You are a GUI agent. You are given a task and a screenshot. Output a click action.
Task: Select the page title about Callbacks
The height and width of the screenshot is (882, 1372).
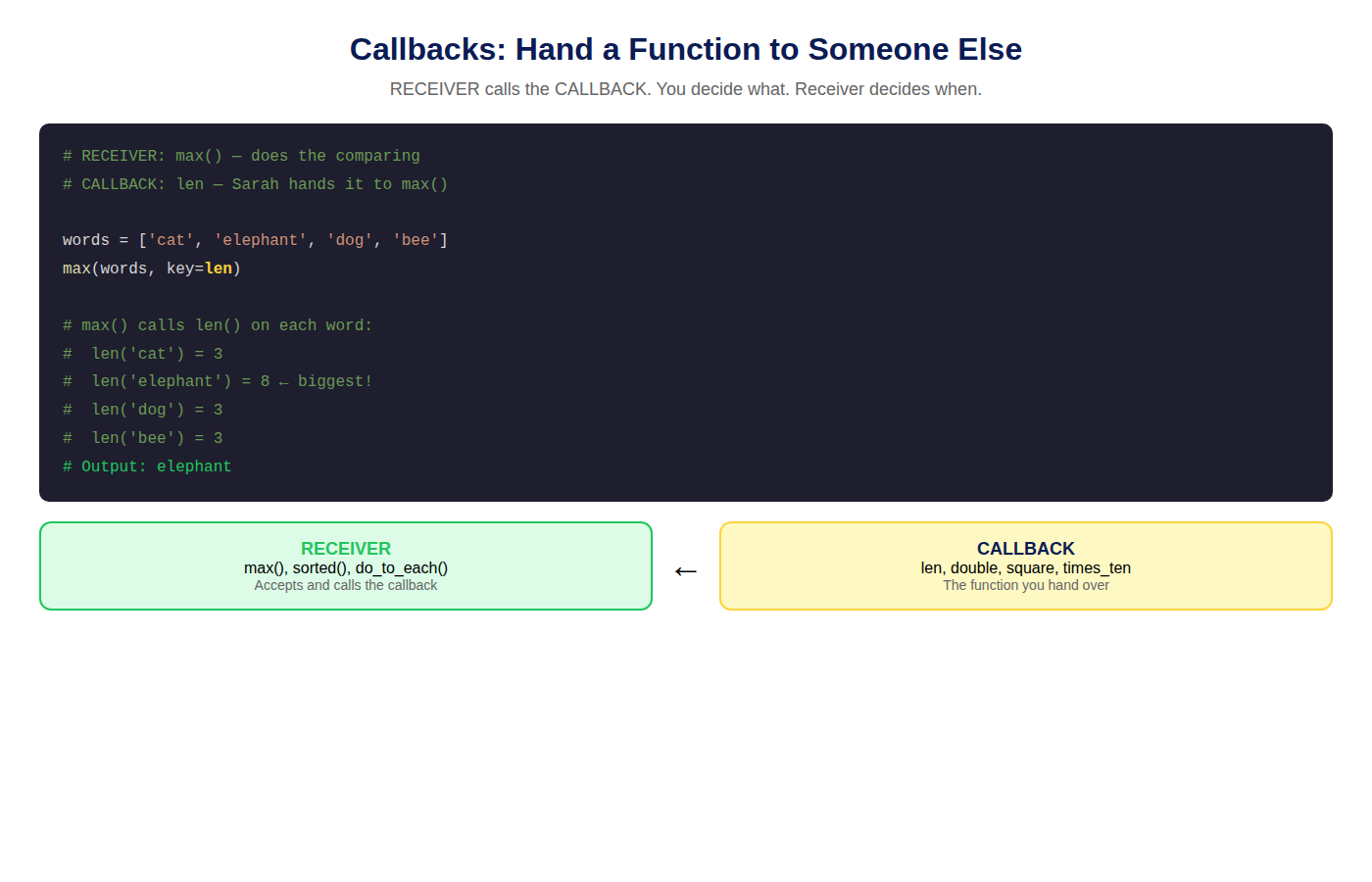pyautogui.click(x=686, y=49)
